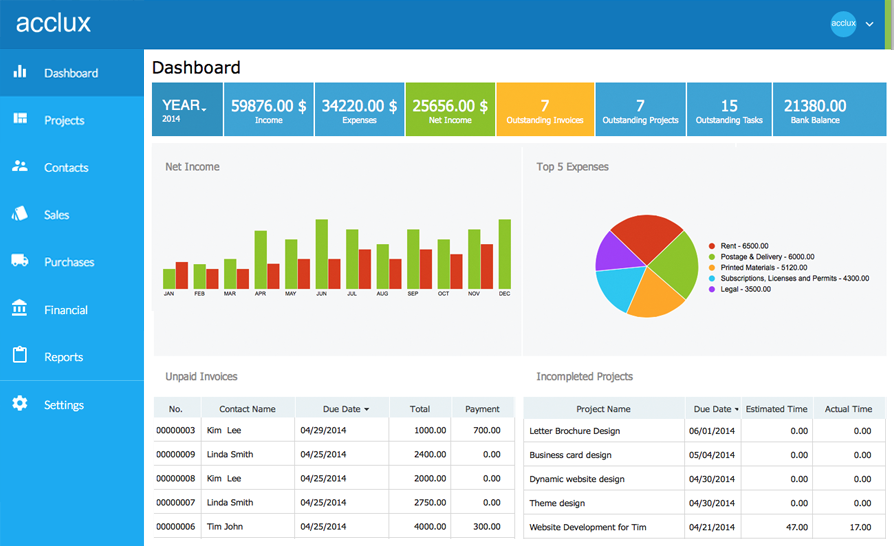Click the Projects icon in sidebar
This screenshot has height=546, width=894.
(x=19, y=119)
